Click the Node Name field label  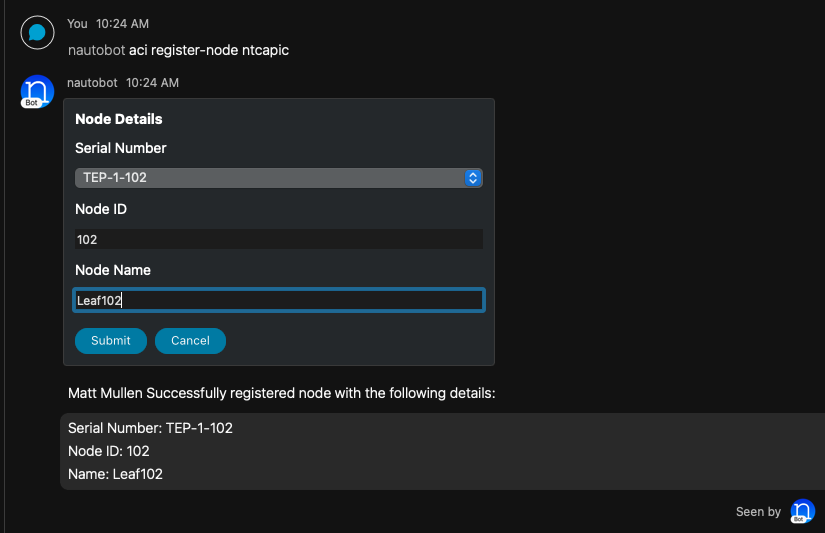pyautogui.click(x=115, y=270)
